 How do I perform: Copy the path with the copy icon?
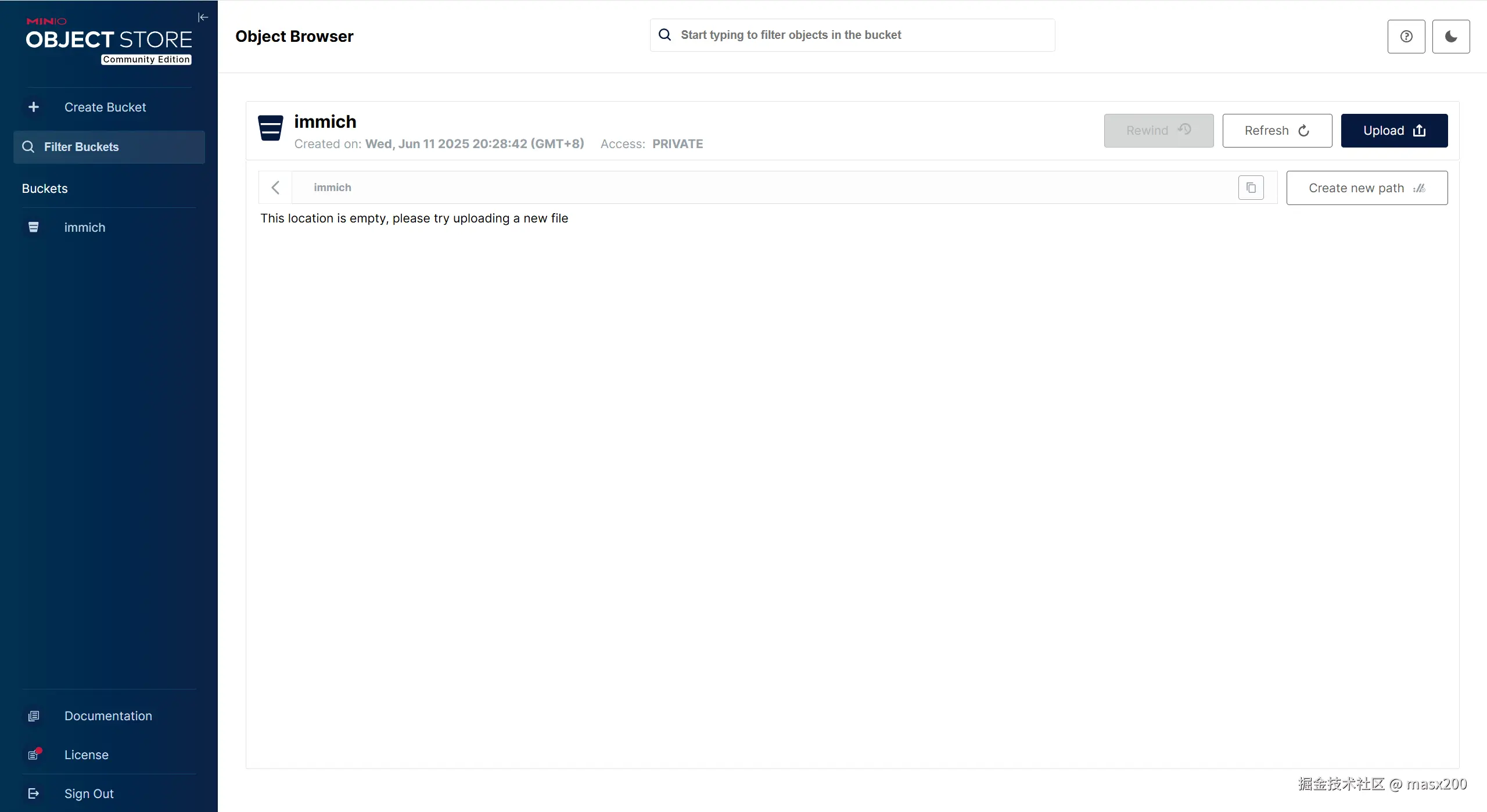1251,188
